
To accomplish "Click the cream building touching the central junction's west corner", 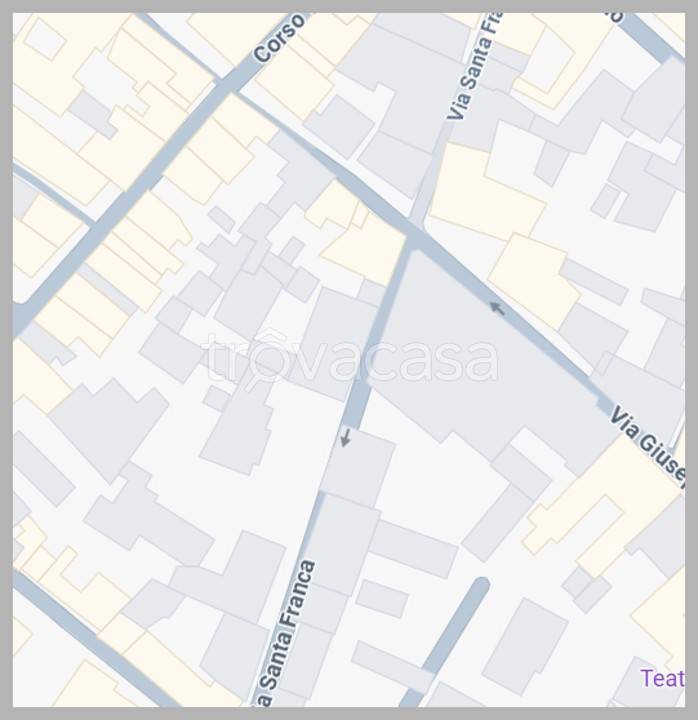I will tap(363, 250).
